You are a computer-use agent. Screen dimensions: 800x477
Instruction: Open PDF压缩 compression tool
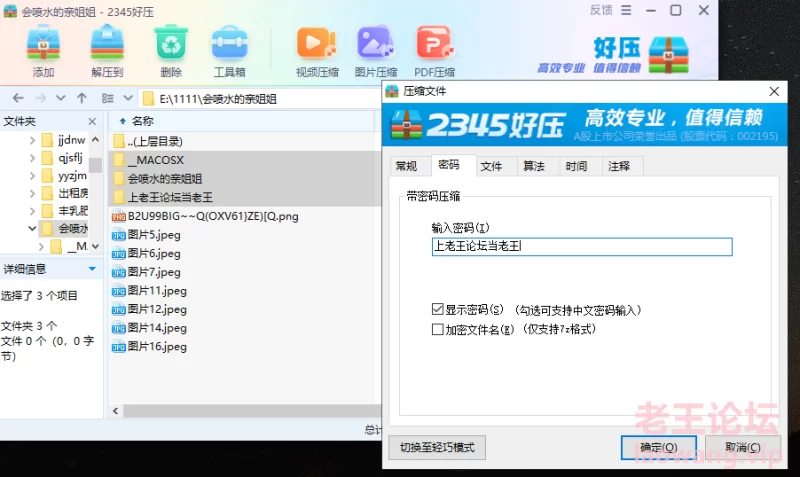[435, 51]
